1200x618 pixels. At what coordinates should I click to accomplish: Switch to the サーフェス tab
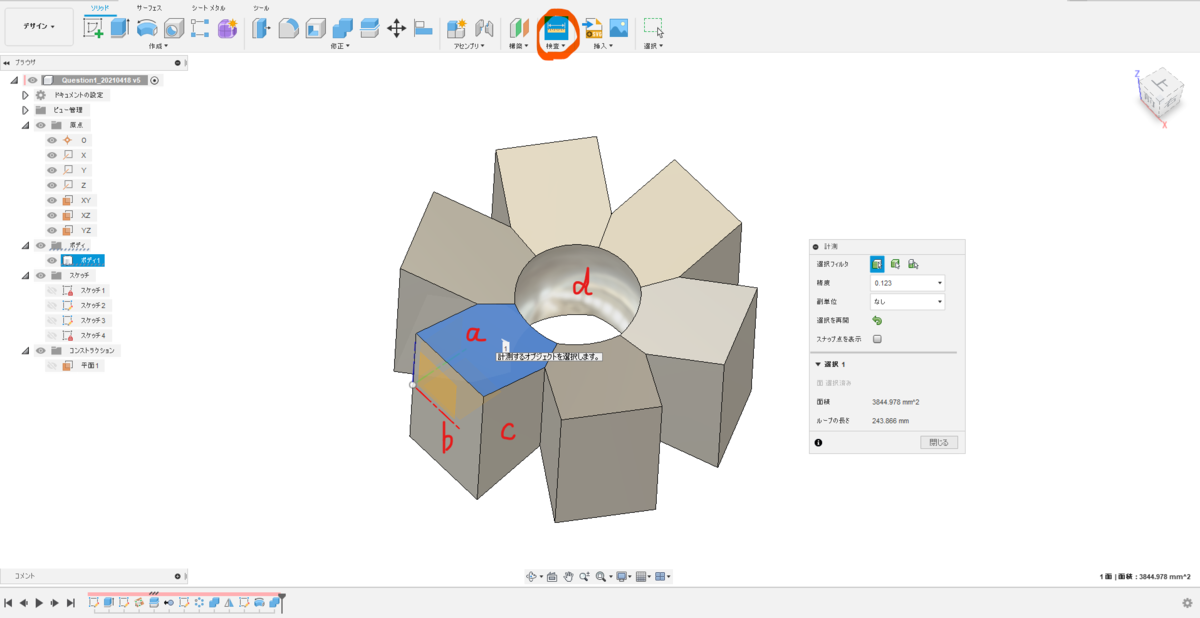[149, 8]
